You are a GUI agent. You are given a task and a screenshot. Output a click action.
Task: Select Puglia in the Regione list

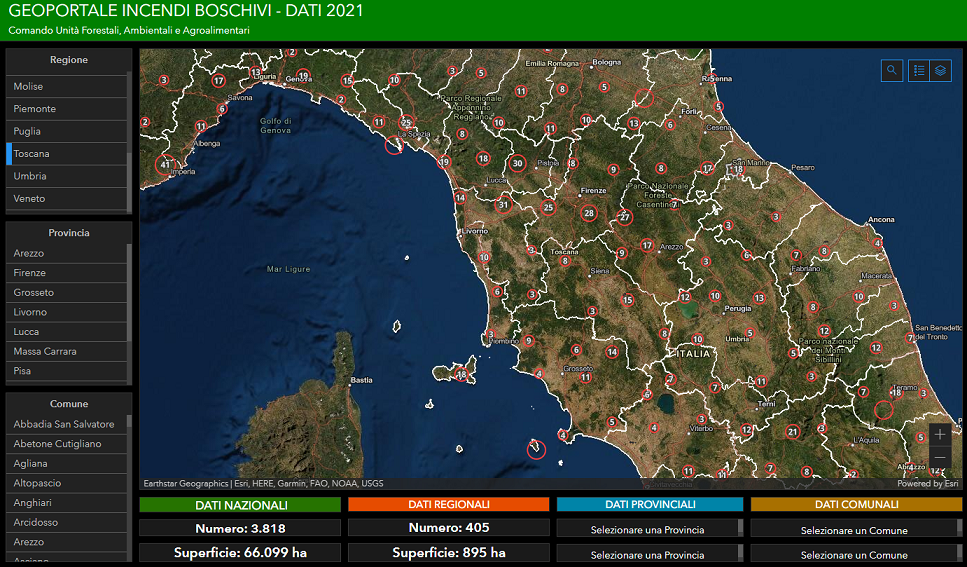[x=67, y=131]
